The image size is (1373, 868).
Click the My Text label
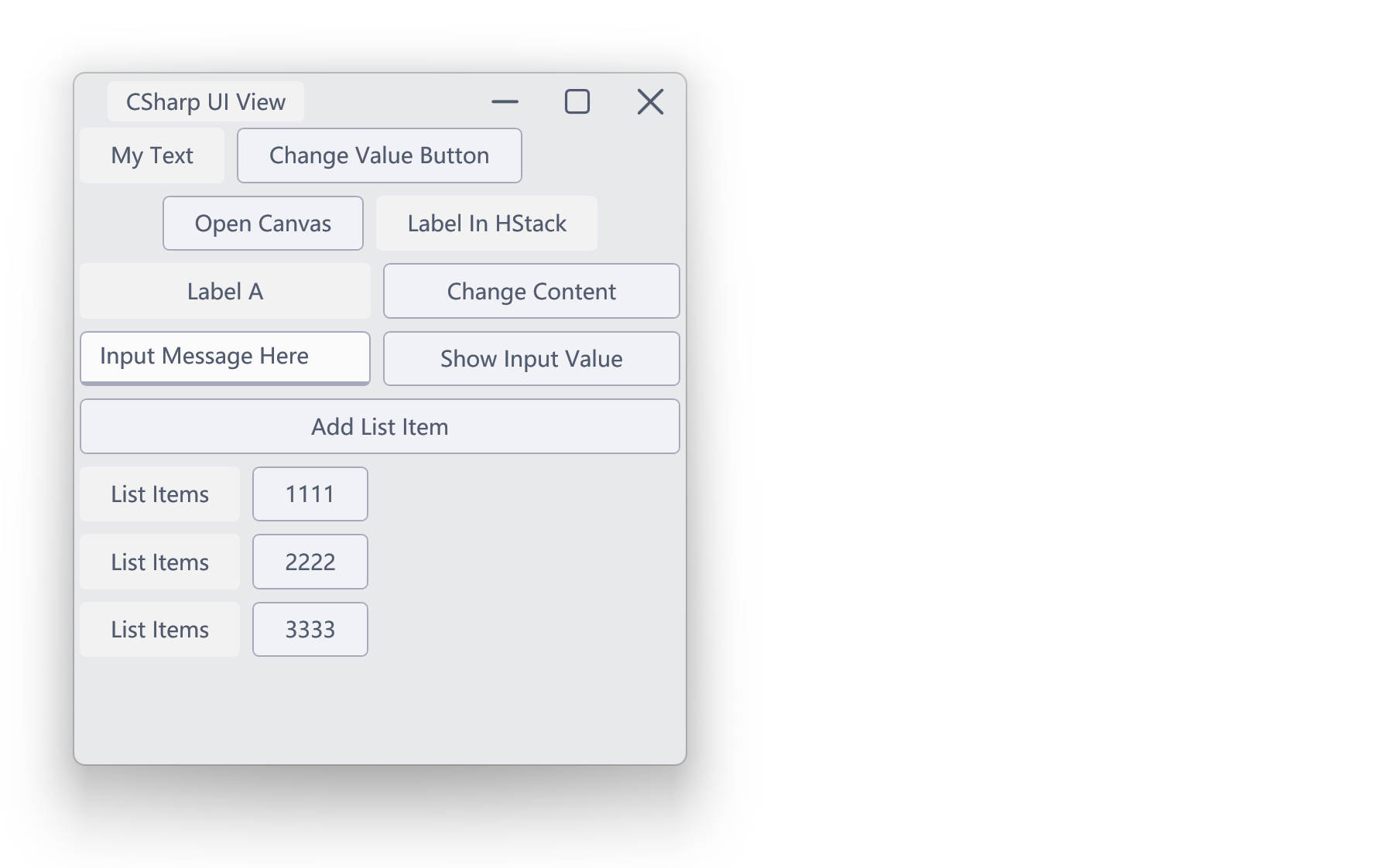152,155
